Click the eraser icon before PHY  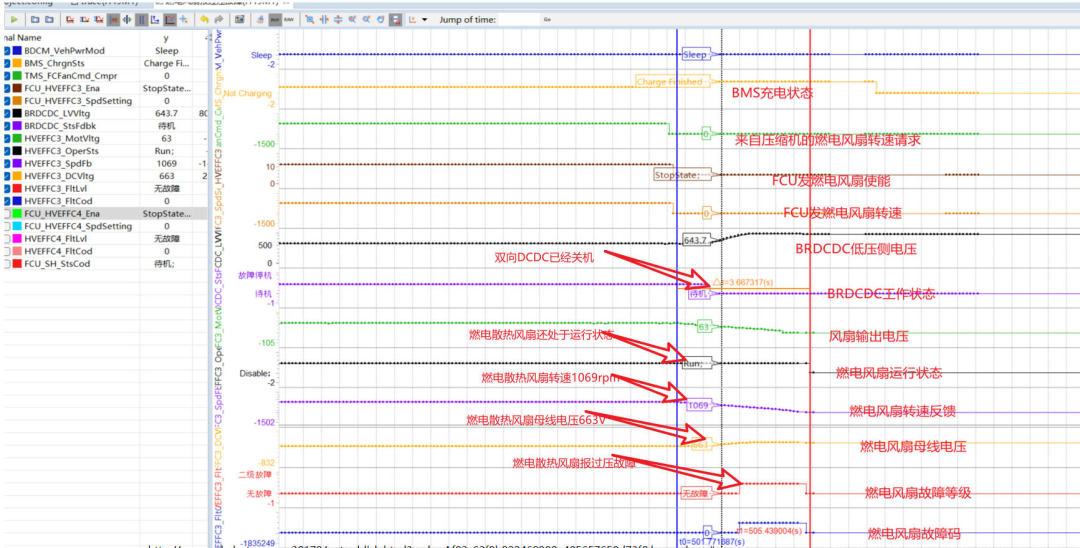(x=260, y=19)
